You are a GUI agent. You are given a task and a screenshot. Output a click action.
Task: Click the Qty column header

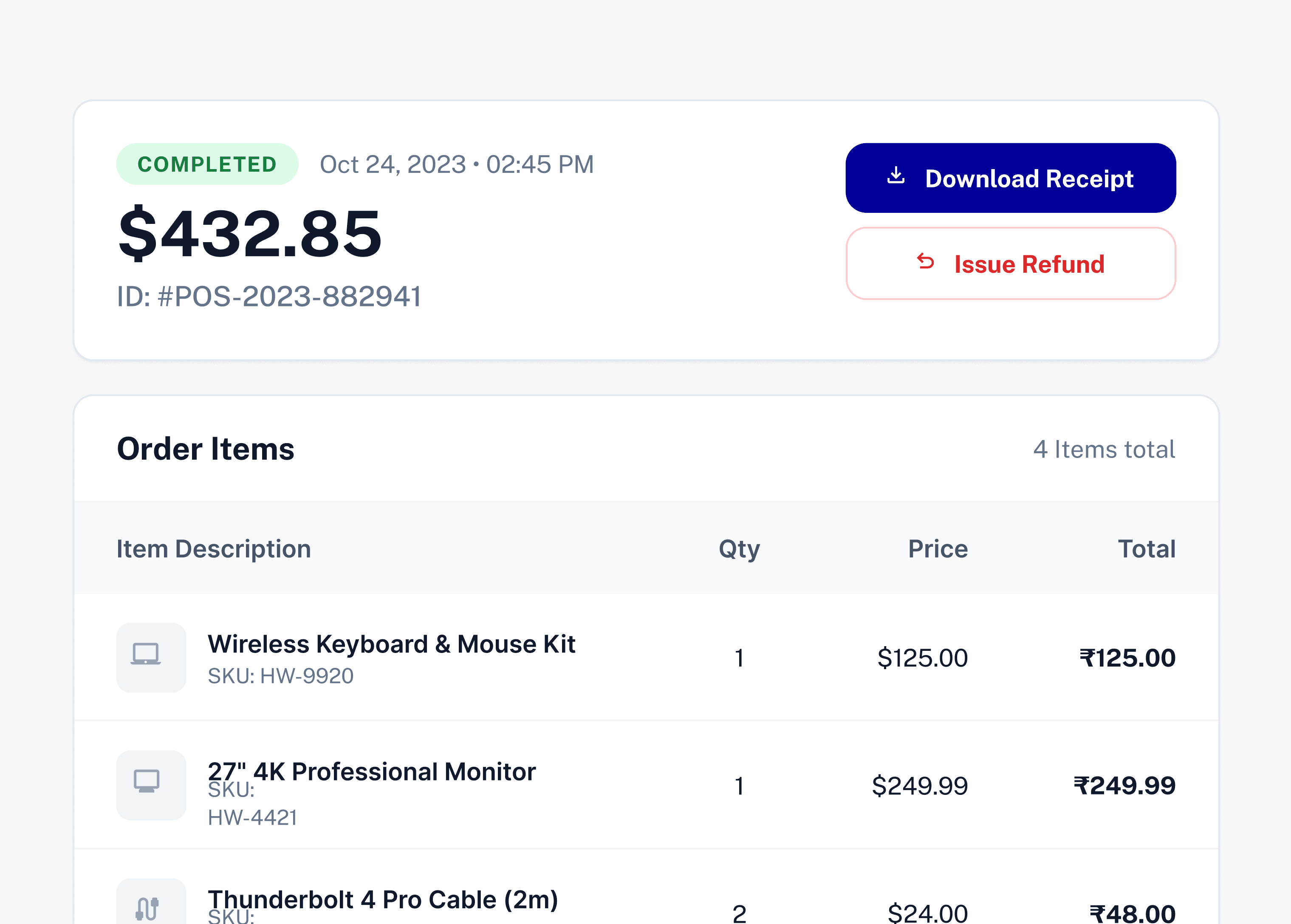pyautogui.click(x=738, y=549)
